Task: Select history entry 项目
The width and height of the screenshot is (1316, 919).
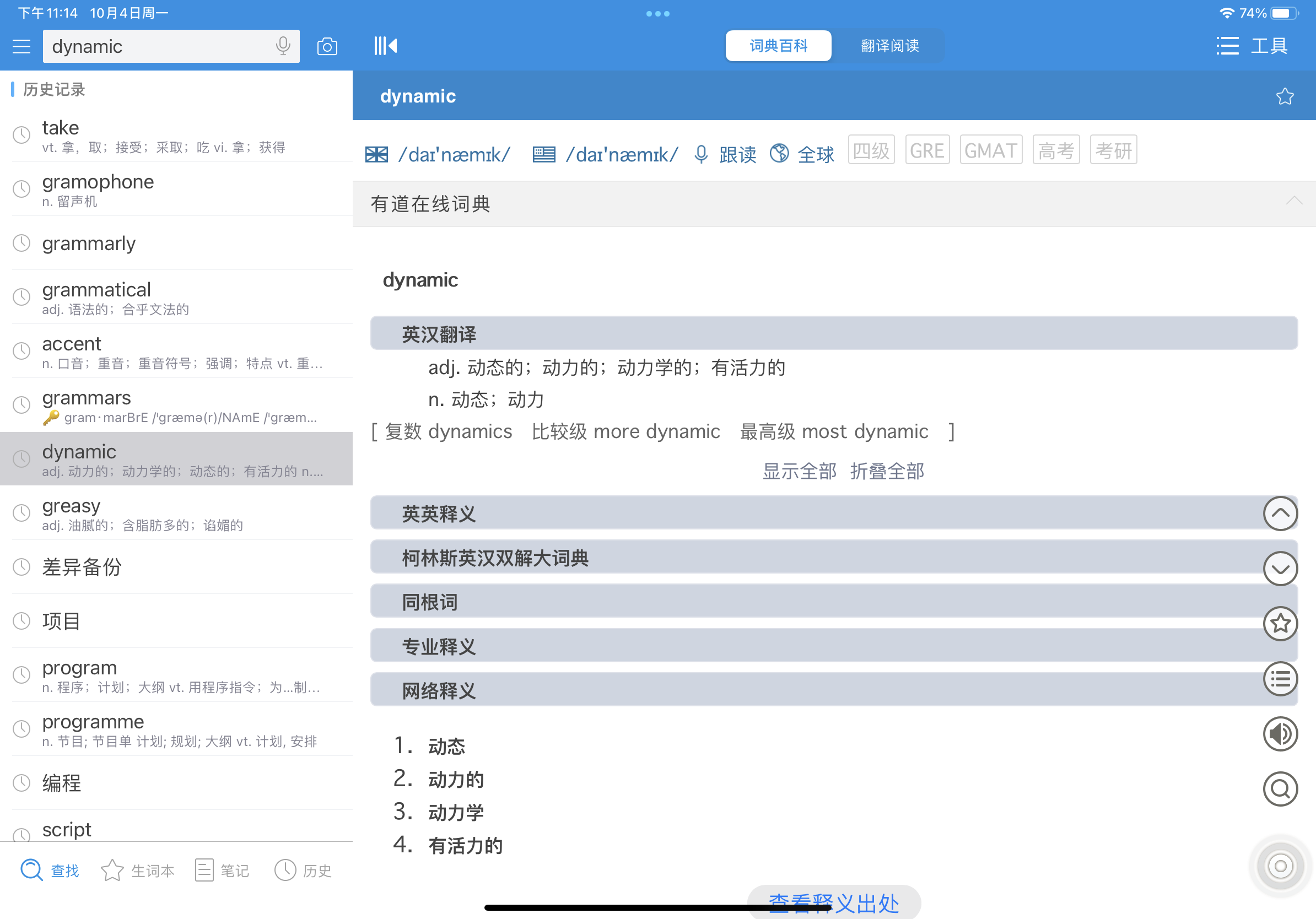Action: 176,621
